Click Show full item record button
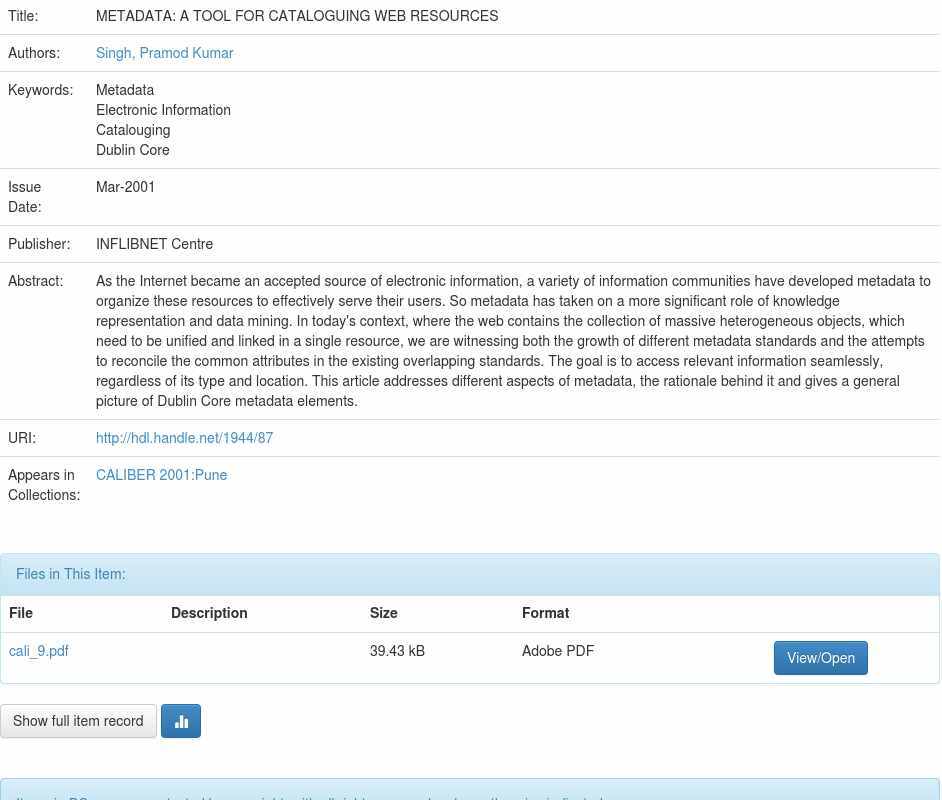 pyautogui.click(x=78, y=721)
